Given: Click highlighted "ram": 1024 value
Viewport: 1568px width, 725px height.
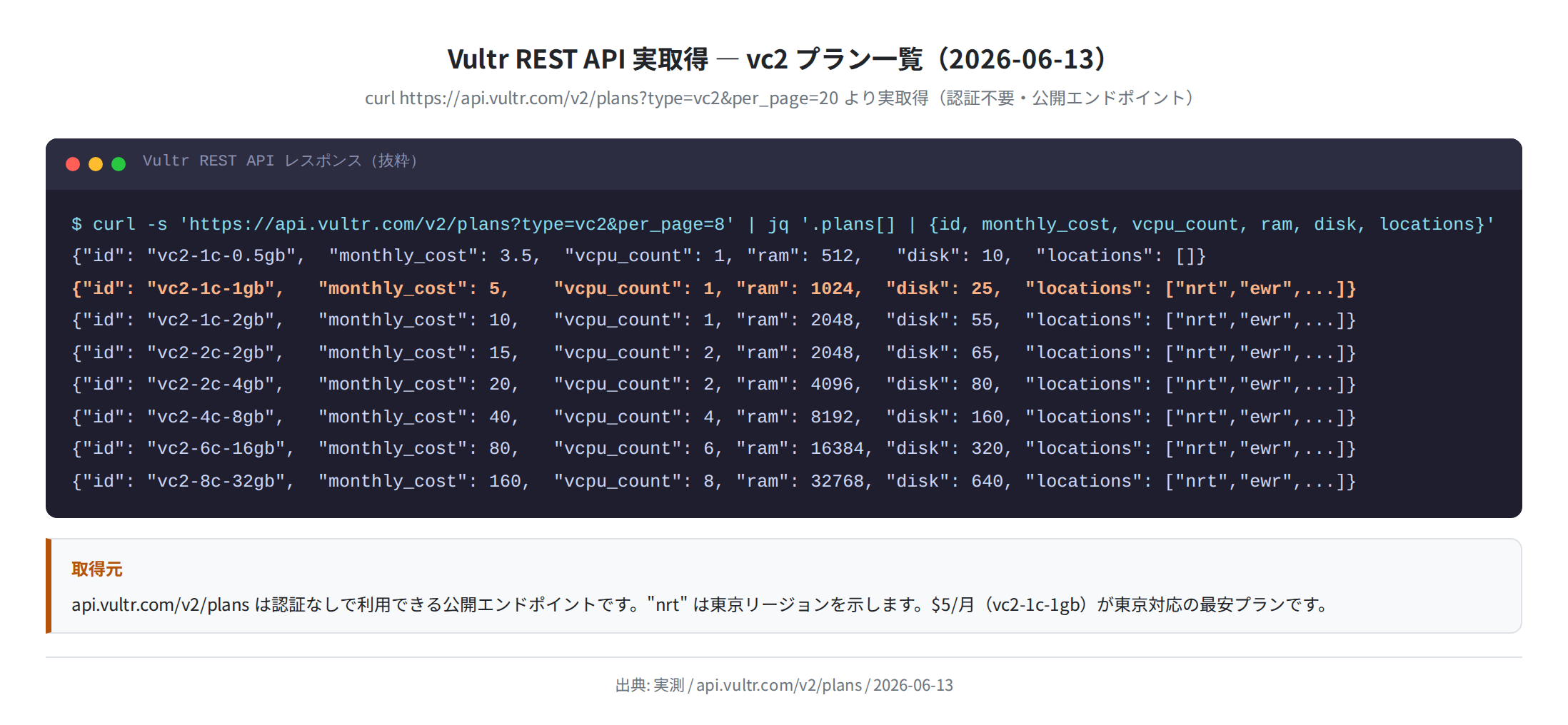Looking at the screenshot, I should 832,289.
